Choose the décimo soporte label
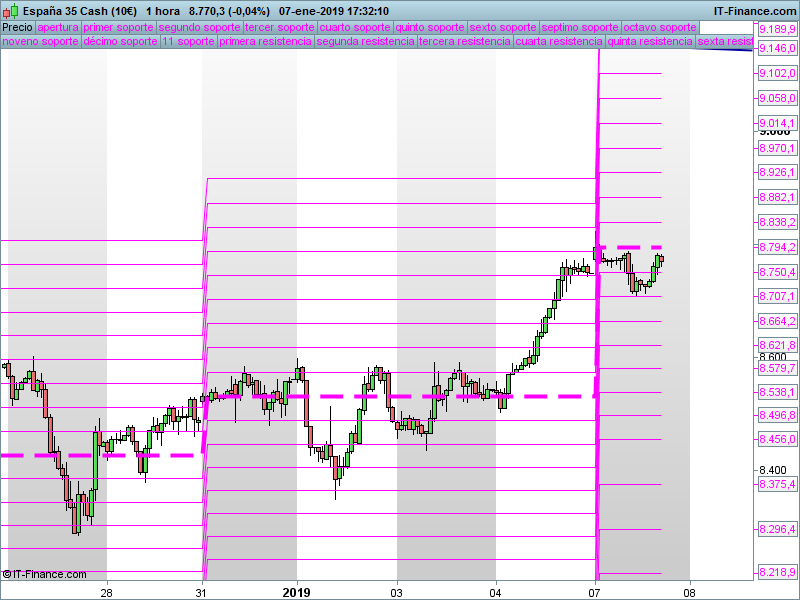800x600 pixels. pyautogui.click(x=120, y=41)
